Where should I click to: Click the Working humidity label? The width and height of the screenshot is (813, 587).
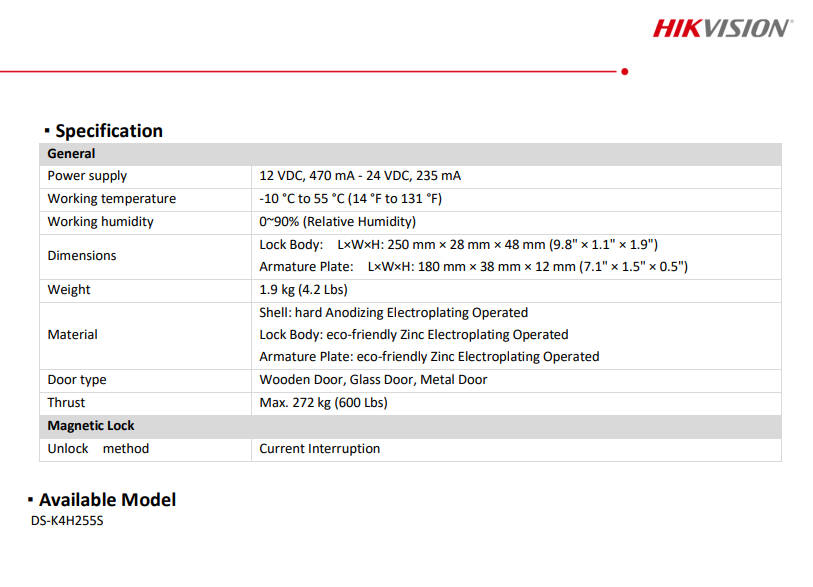coord(100,222)
